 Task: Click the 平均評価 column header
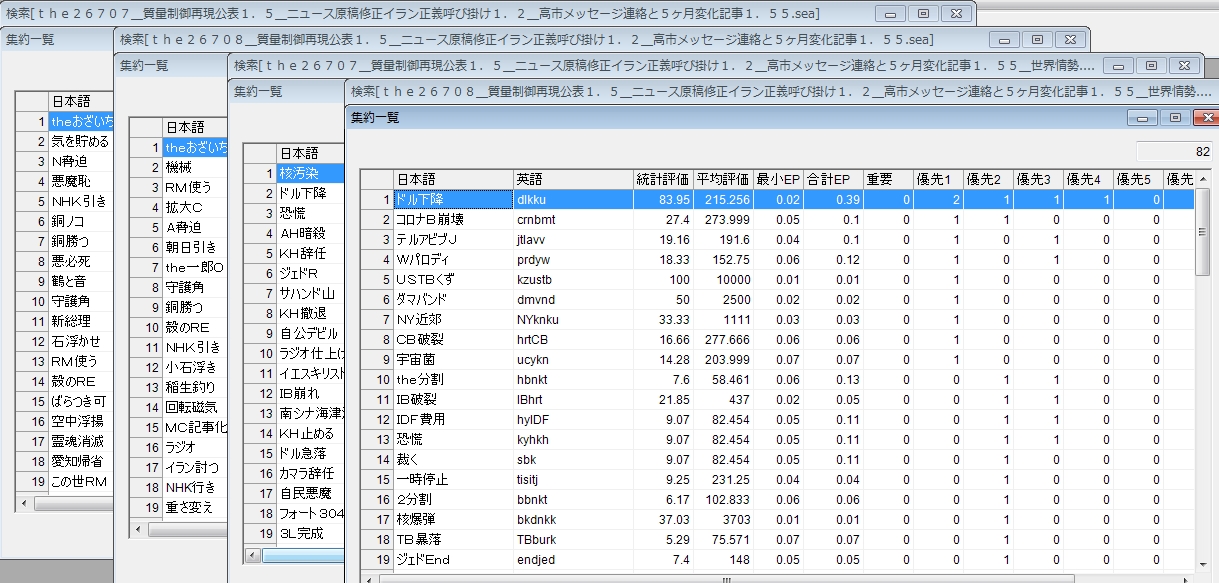point(723,179)
